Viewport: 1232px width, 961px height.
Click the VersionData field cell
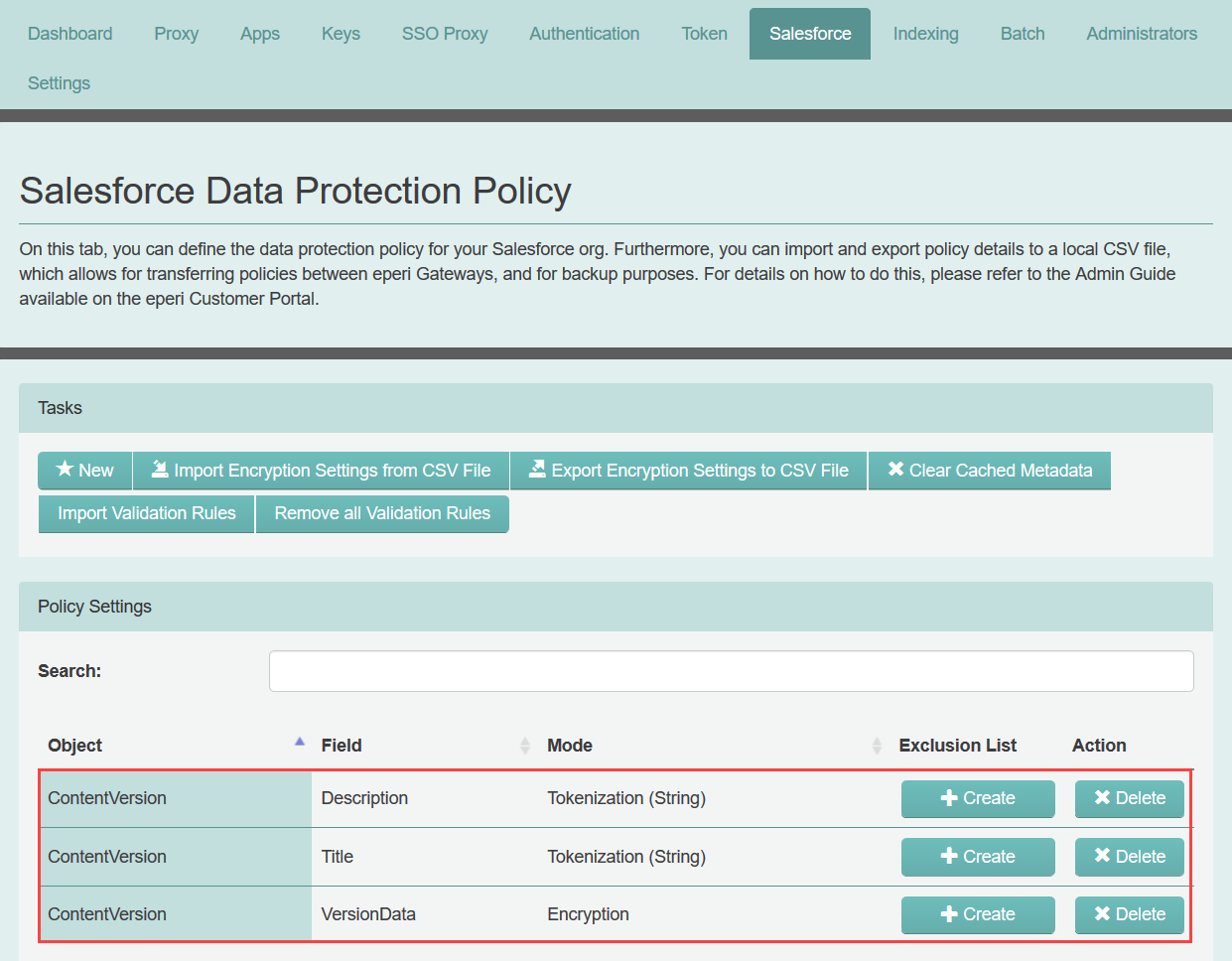(368, 914)
